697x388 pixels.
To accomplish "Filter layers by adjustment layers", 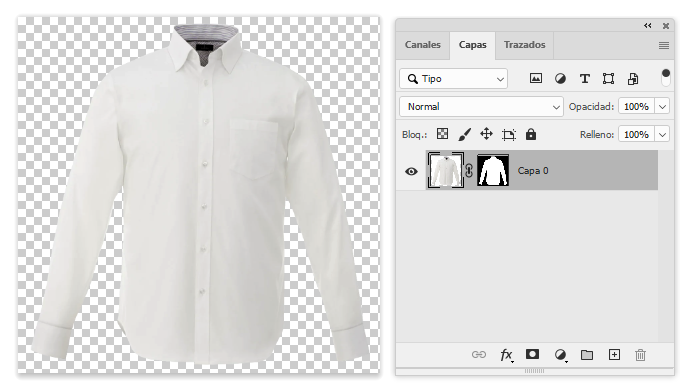I will [x=560, y=79].
